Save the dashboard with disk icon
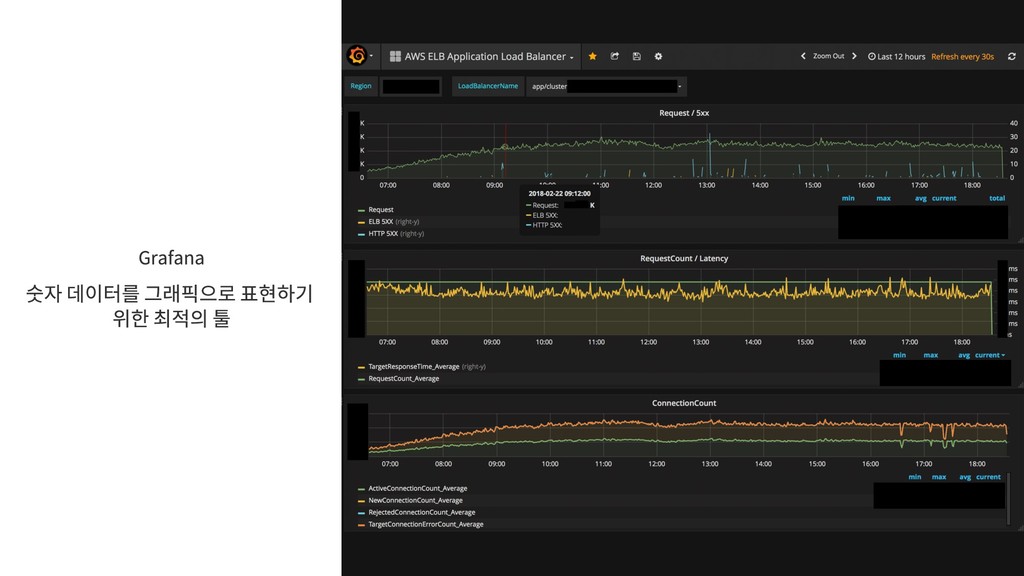 point(637,56)
